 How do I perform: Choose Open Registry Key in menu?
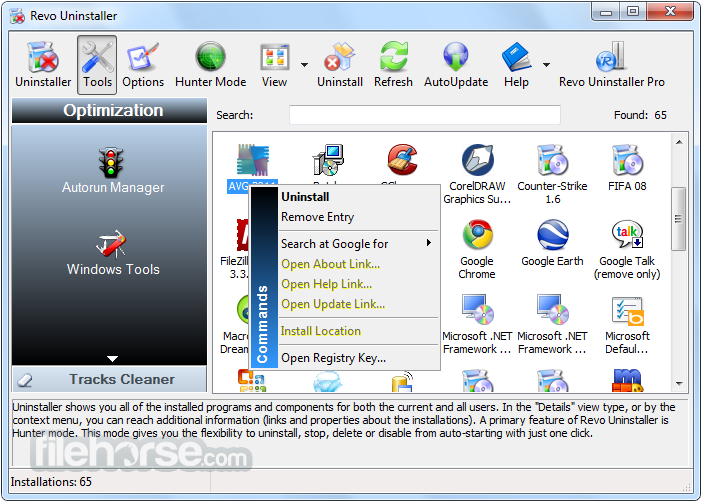pos(358,358)
